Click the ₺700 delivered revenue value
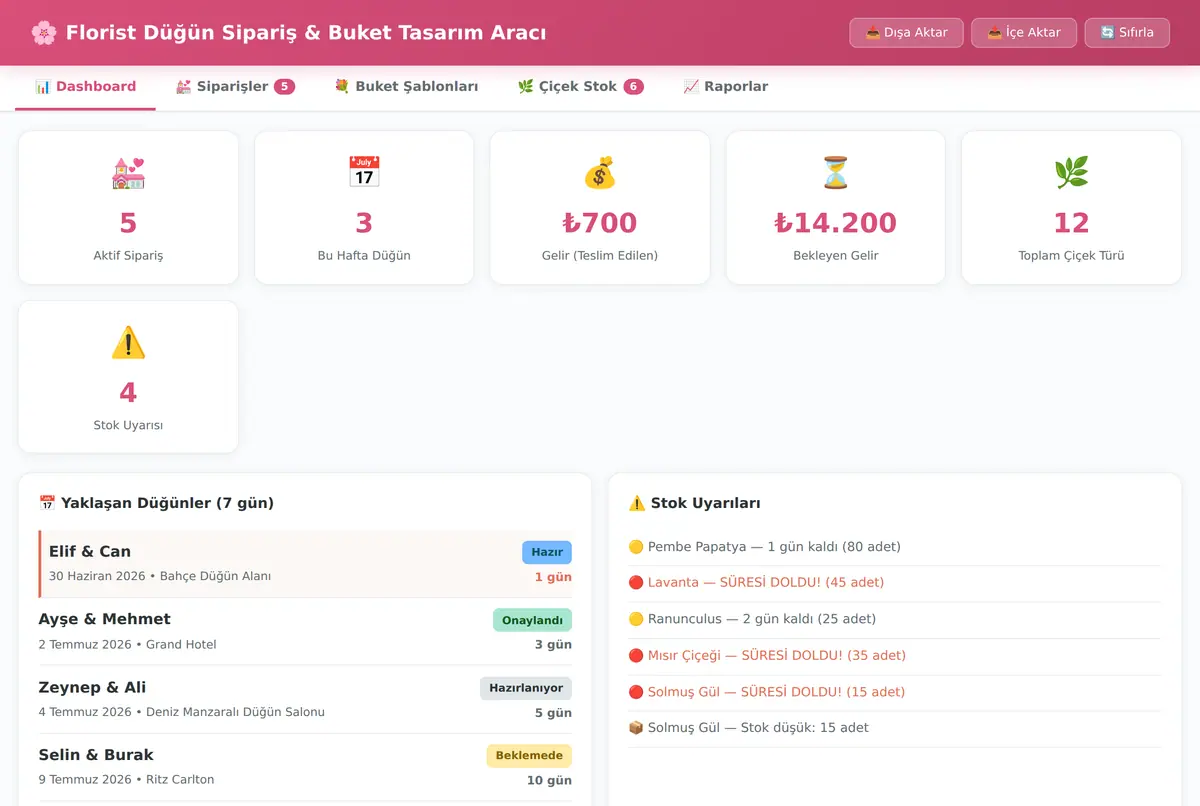Screen dimensions: 1200x806 click(600, 223)
